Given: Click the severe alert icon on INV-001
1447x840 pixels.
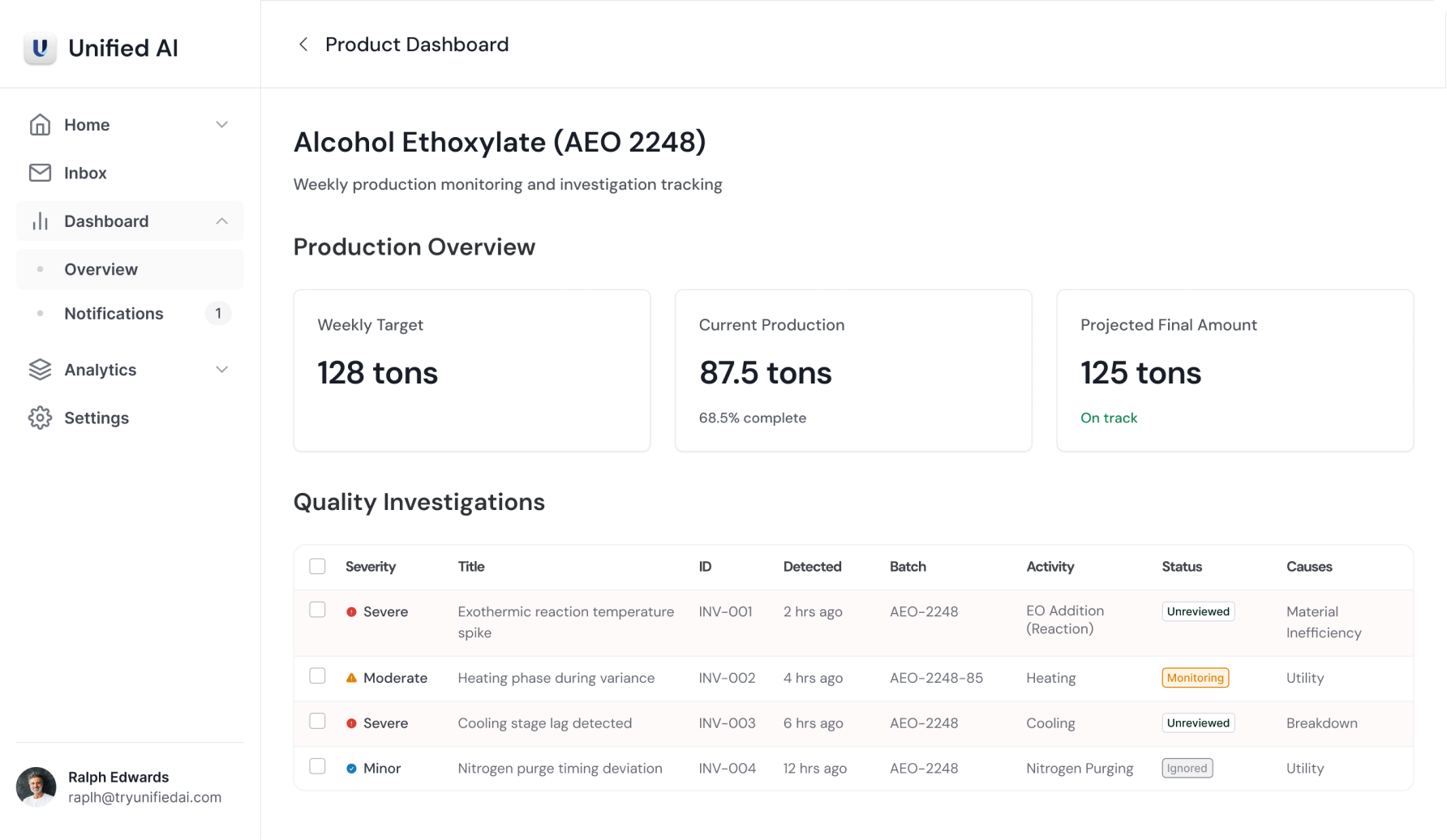Looking at the screenshot, I should pos(351,611).
